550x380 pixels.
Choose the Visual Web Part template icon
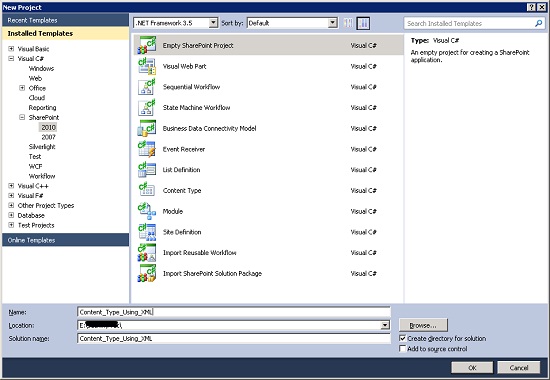tap(147, 66)
